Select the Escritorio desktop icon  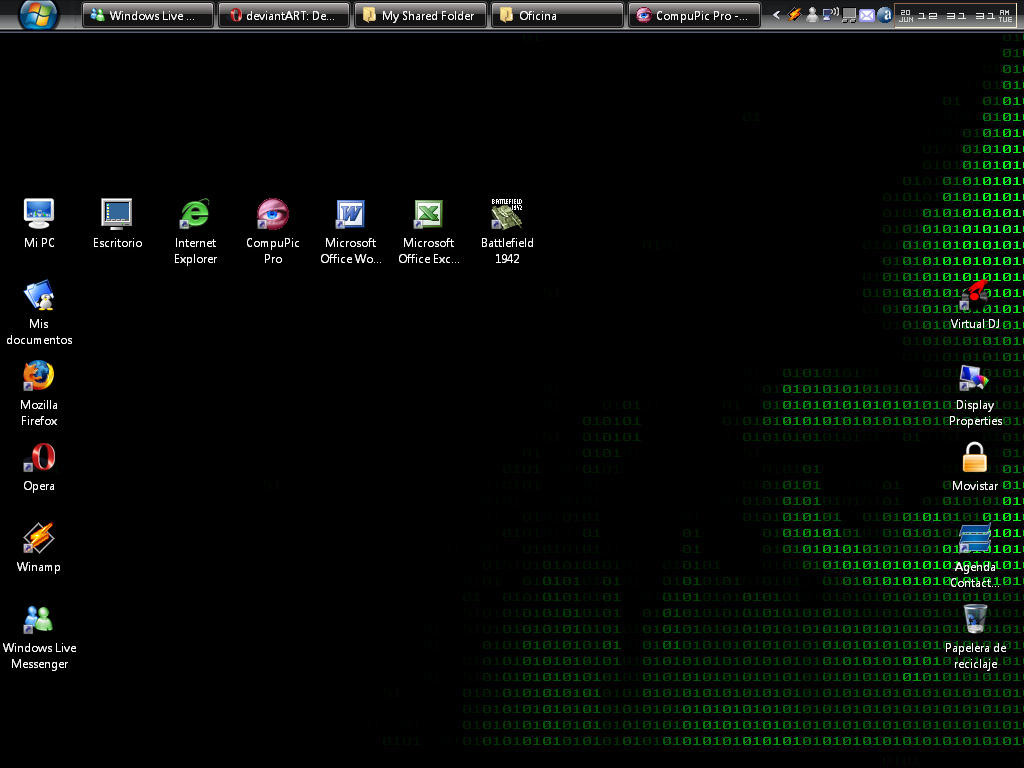click(x=117, y=223)
